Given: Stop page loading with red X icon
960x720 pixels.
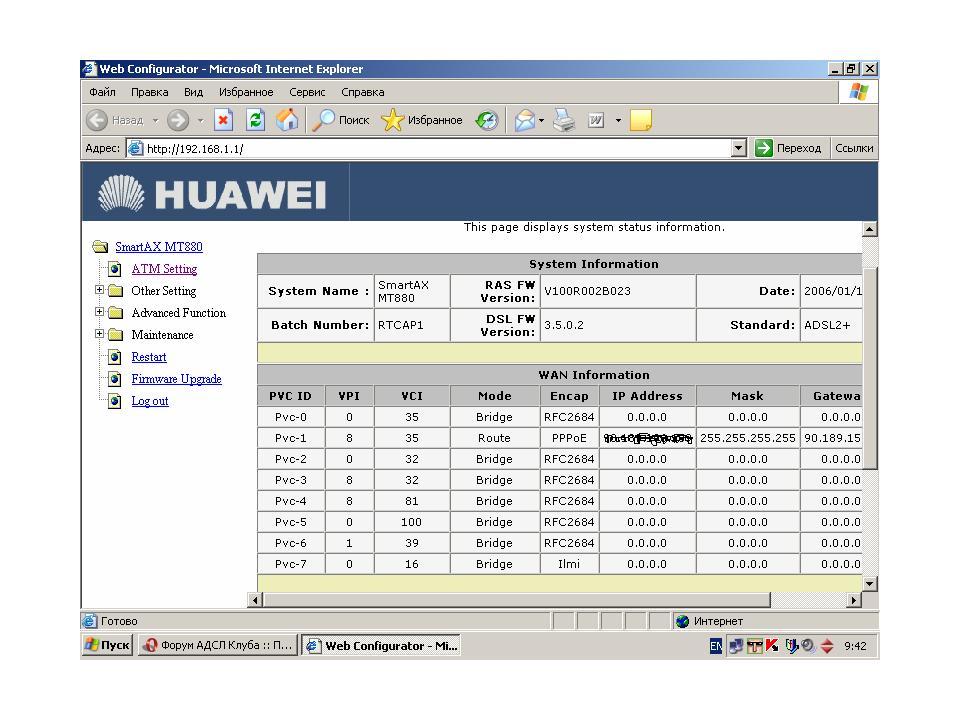Looking at the screenshot, I should [x=223, y=120].
